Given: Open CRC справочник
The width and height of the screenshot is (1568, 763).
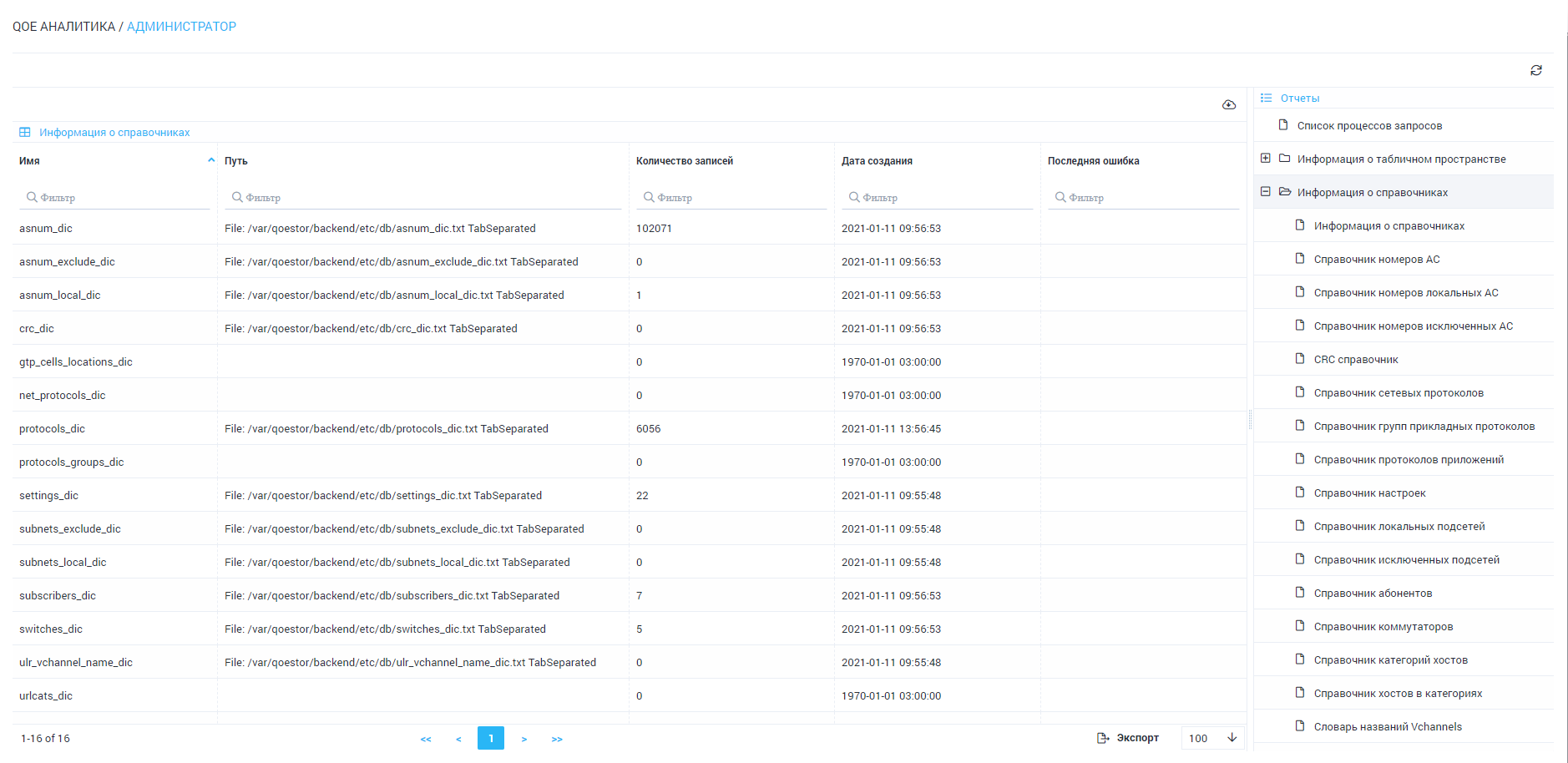Looking at the screenshot, I should 1356,360.
